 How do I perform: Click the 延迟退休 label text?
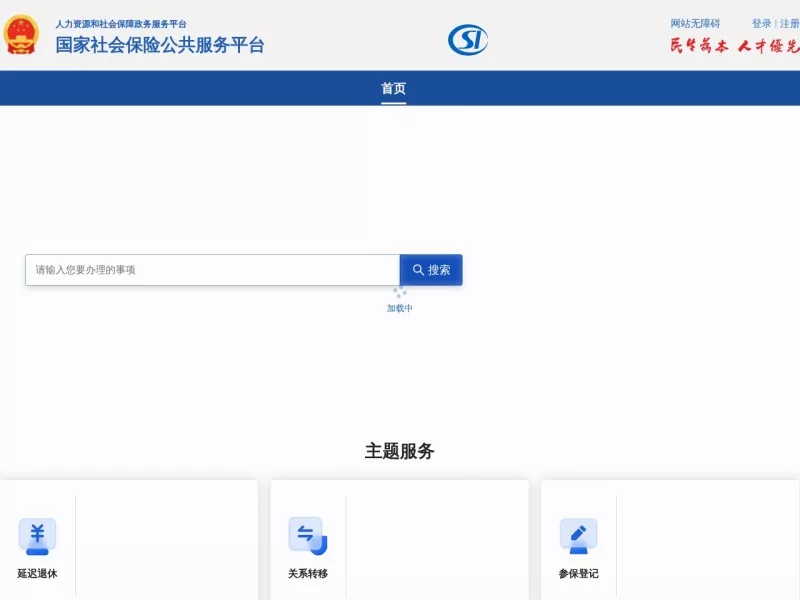37,573
